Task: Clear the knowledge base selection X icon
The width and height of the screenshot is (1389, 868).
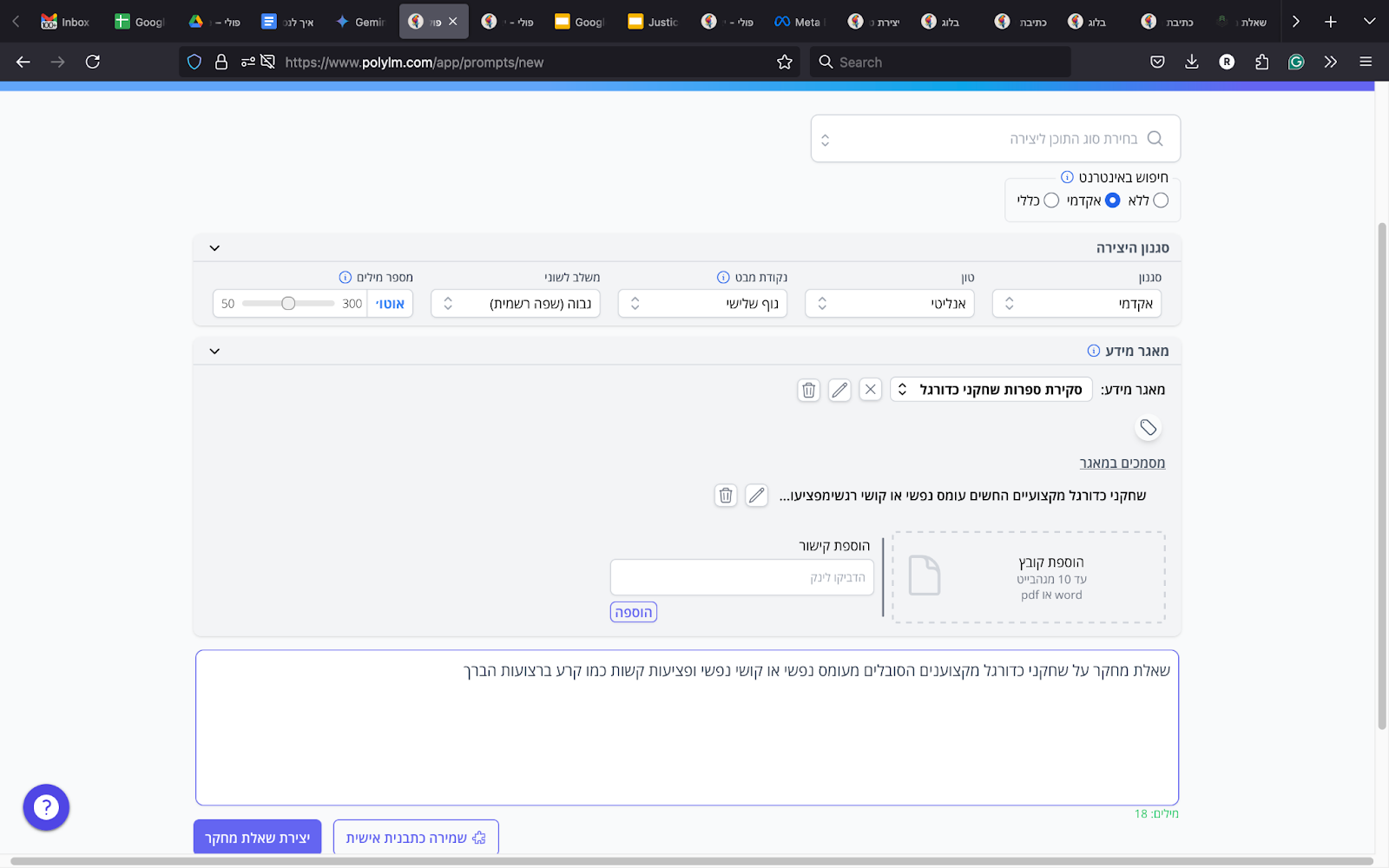Action: (x=870, y=390)
